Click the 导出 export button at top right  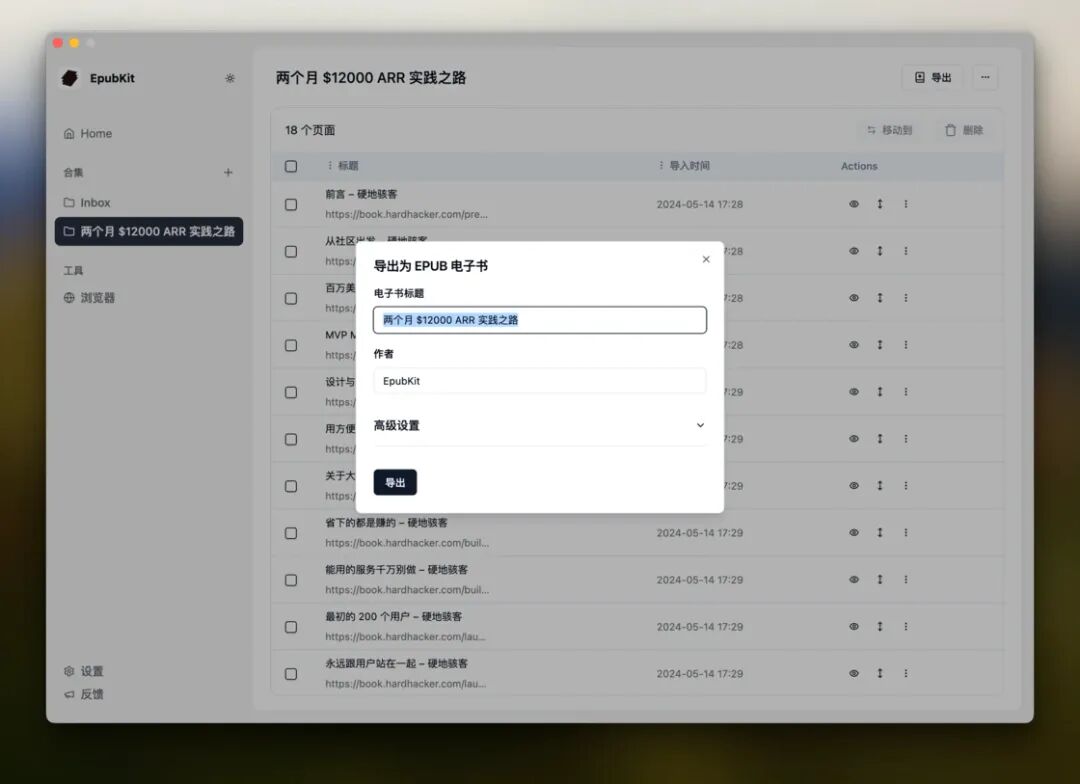(933, 77)
